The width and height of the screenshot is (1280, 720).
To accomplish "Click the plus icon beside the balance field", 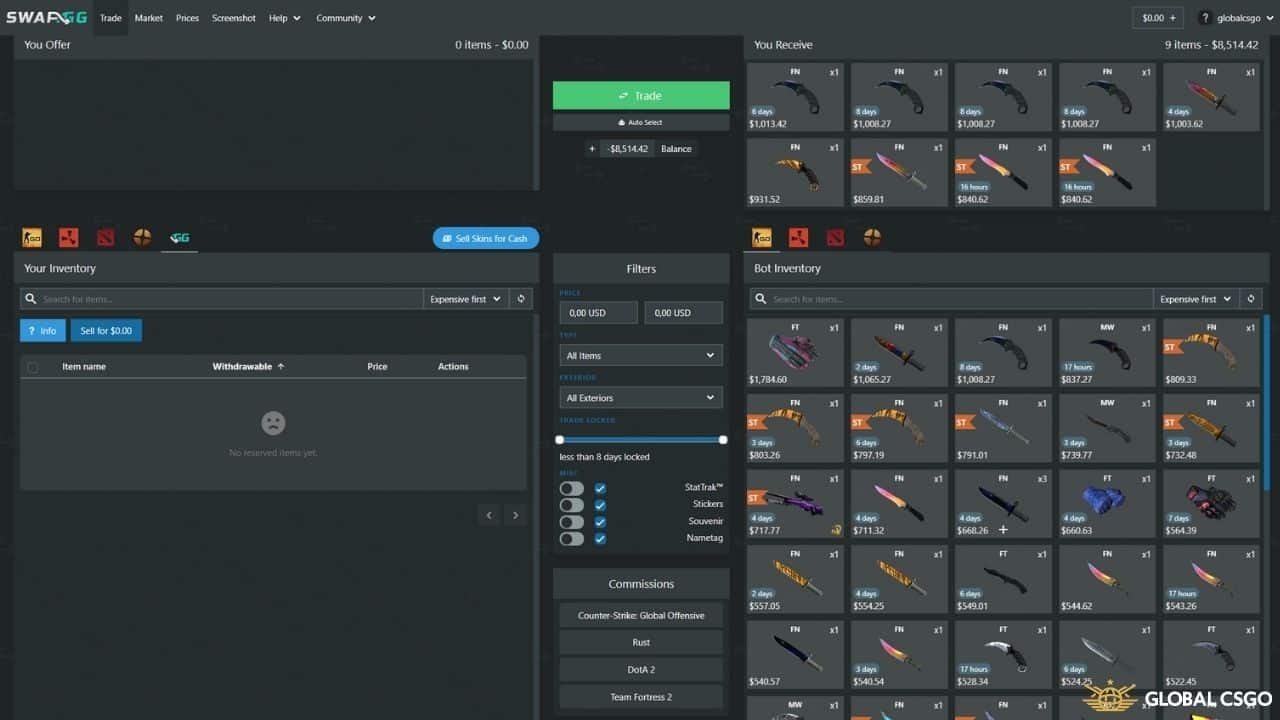I will tap(592, 149).
